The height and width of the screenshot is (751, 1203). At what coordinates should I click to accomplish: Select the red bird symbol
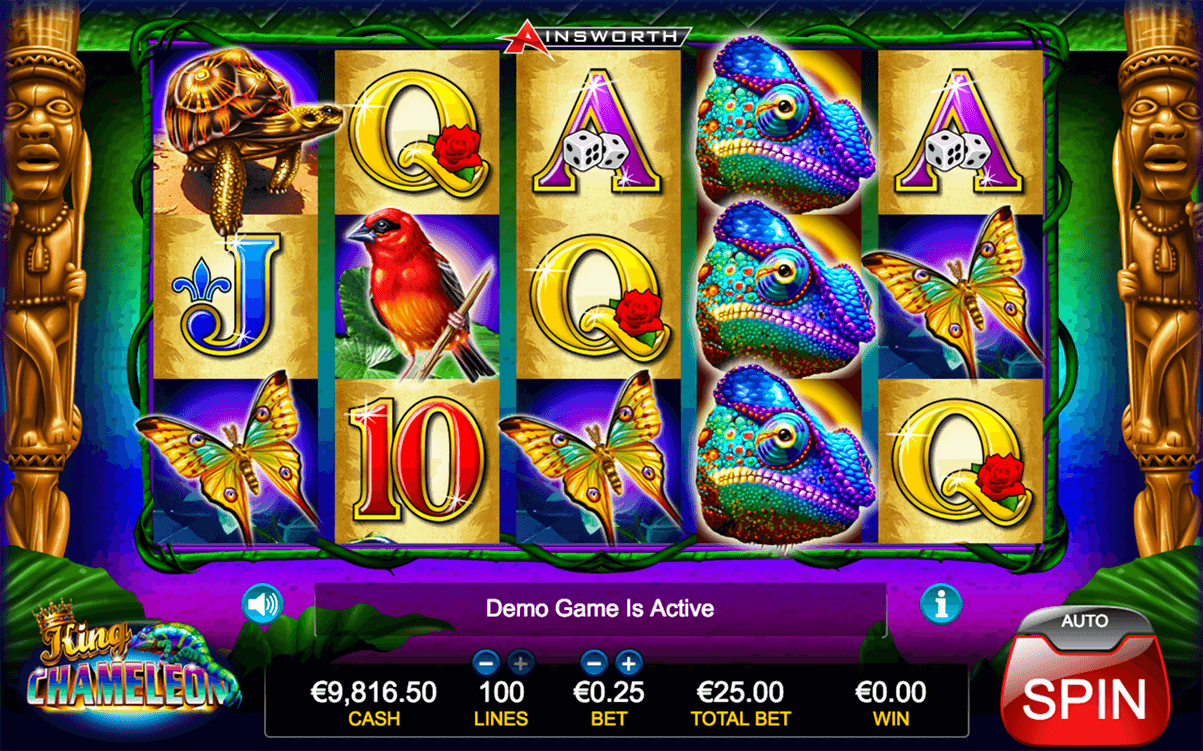pos(416,297)
